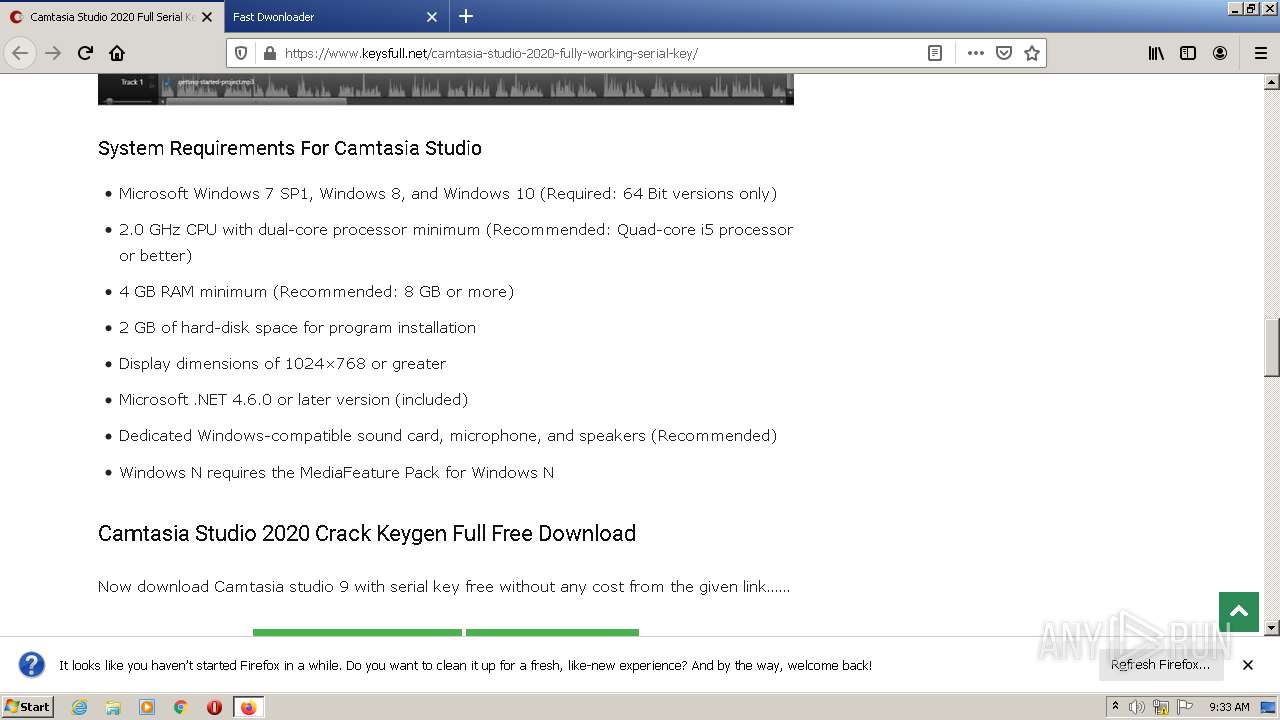Image resolution: width=1280 pixels, height=720 pixels.
Task: Launch Chrome from the taskbar
Action: click(181, 707)
